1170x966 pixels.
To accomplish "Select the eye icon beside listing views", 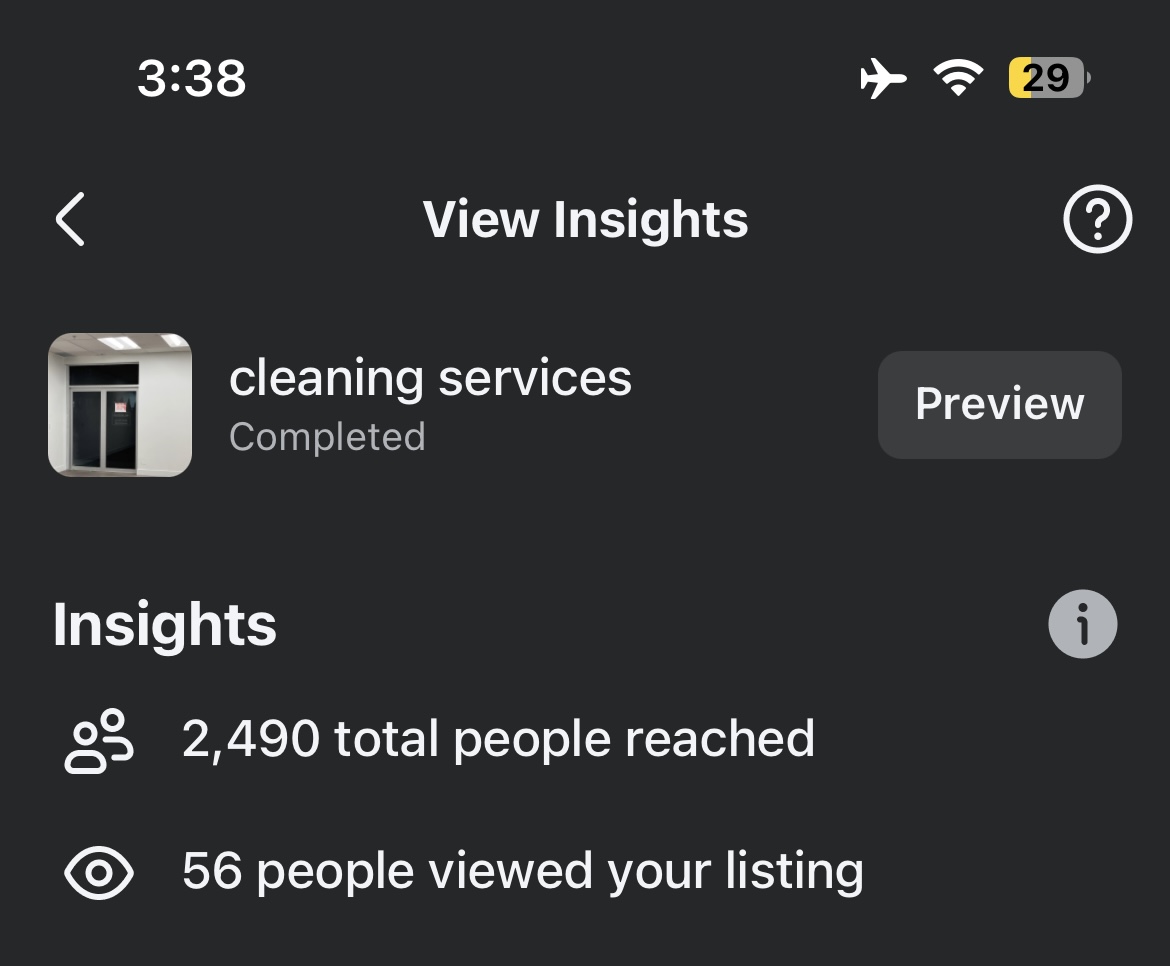I will click(97, 871).
